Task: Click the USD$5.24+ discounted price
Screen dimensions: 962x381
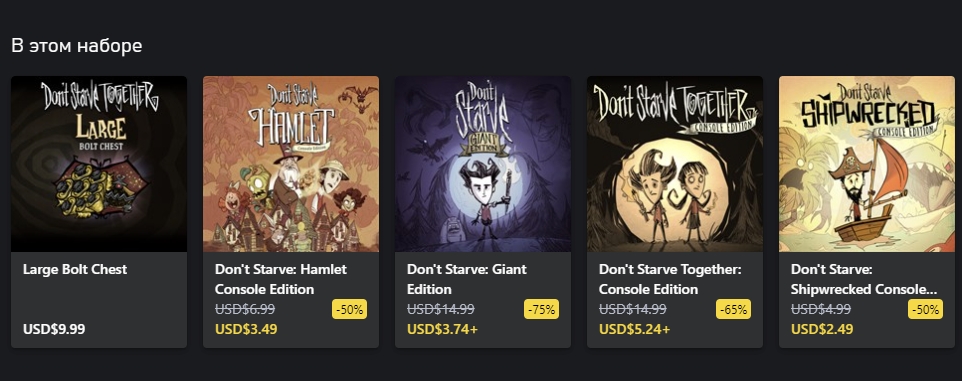Action: tap(634, 329)
